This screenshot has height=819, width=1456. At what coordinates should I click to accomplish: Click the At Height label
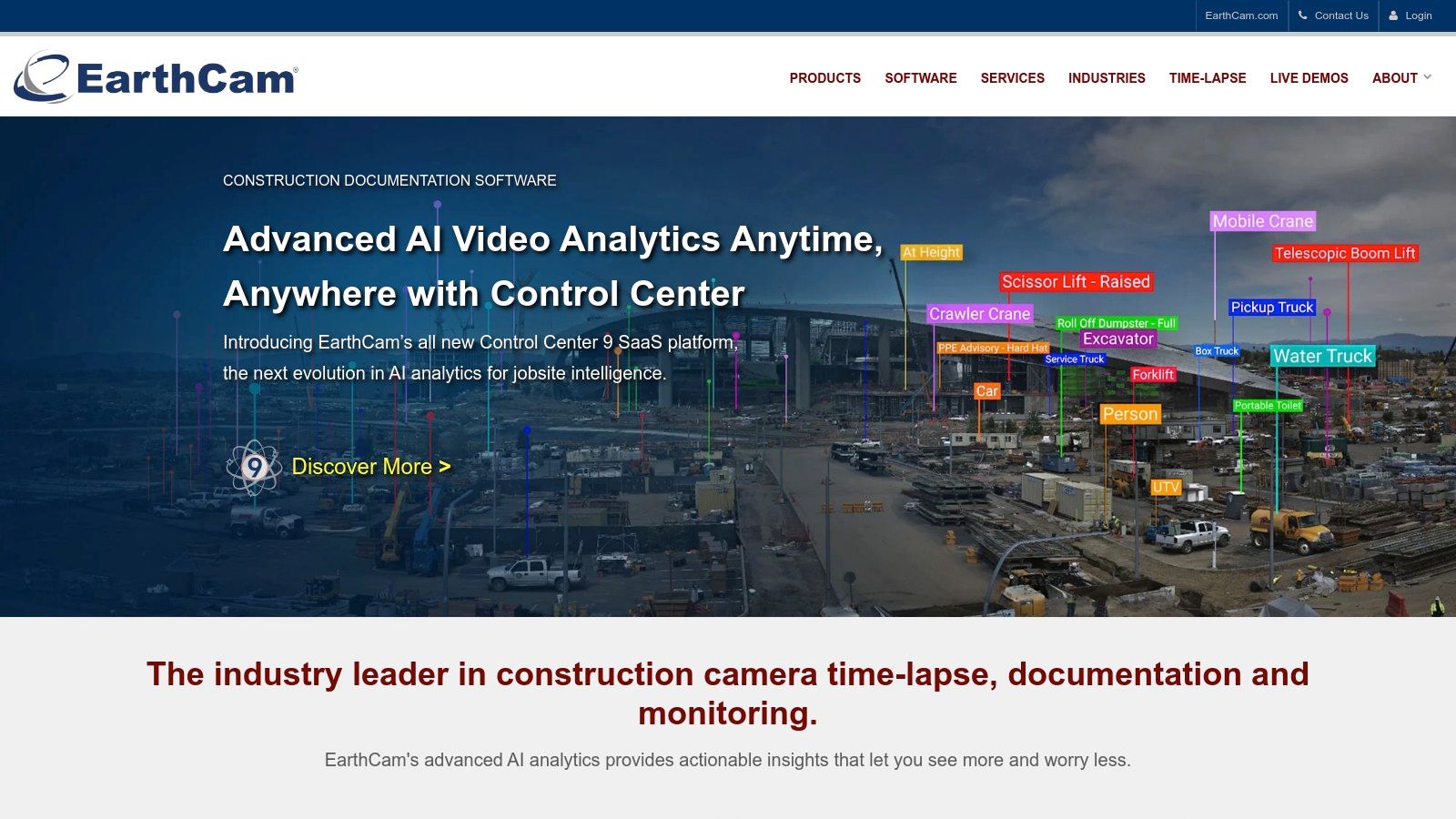(x=931, y=252)
